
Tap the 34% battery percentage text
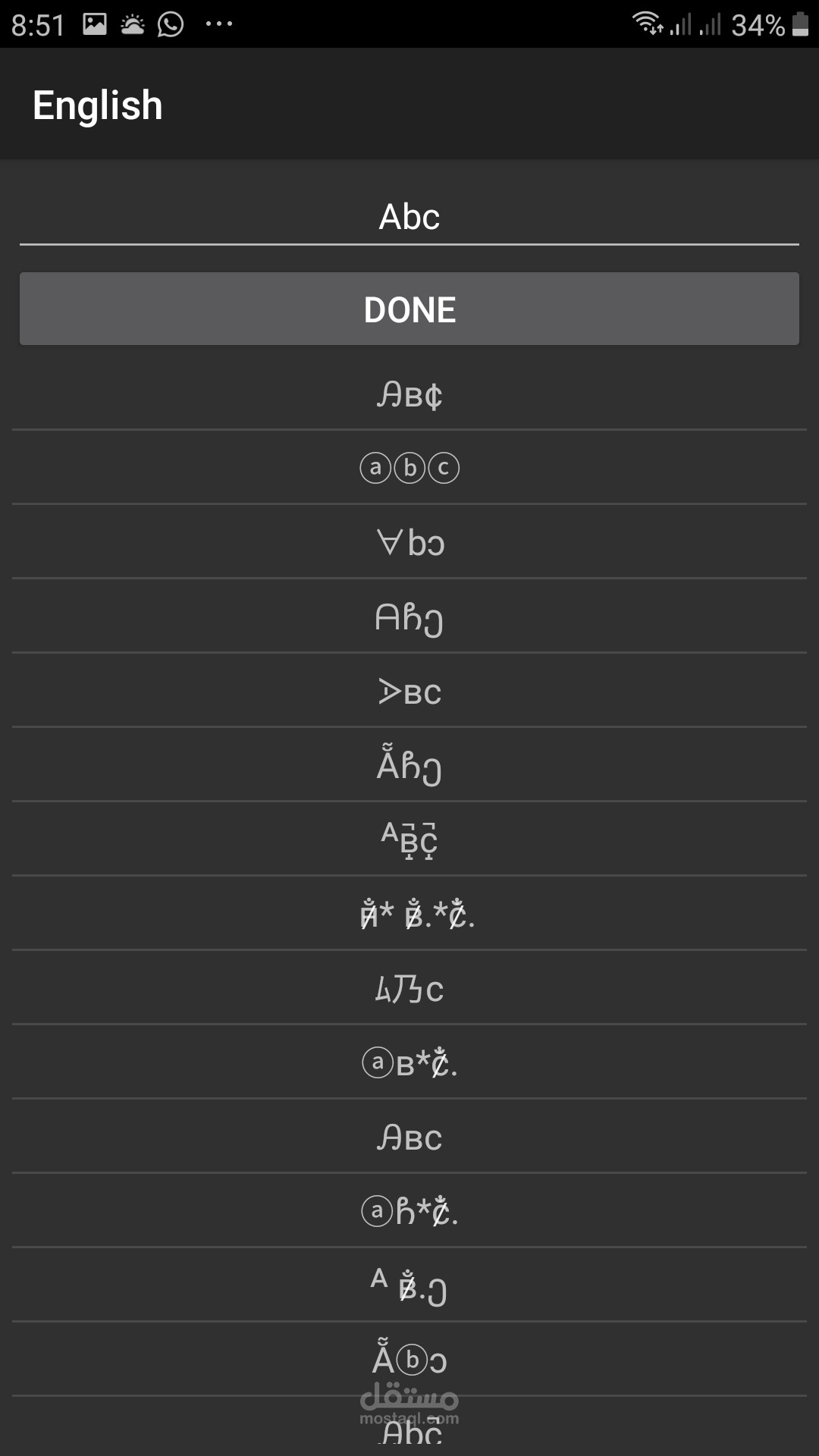(758, 25)
